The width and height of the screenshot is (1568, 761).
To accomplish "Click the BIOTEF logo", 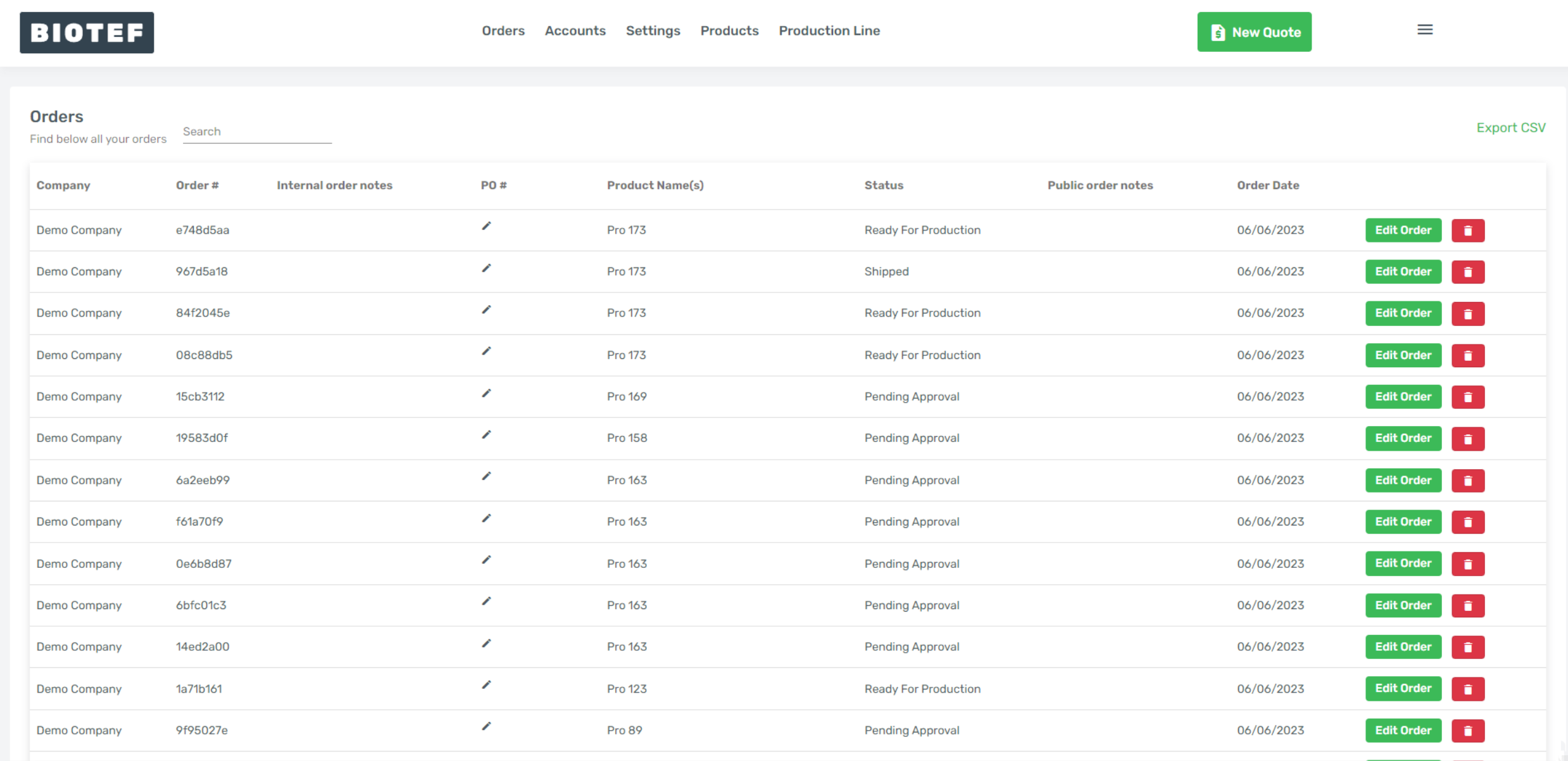I will coord(87,32).
